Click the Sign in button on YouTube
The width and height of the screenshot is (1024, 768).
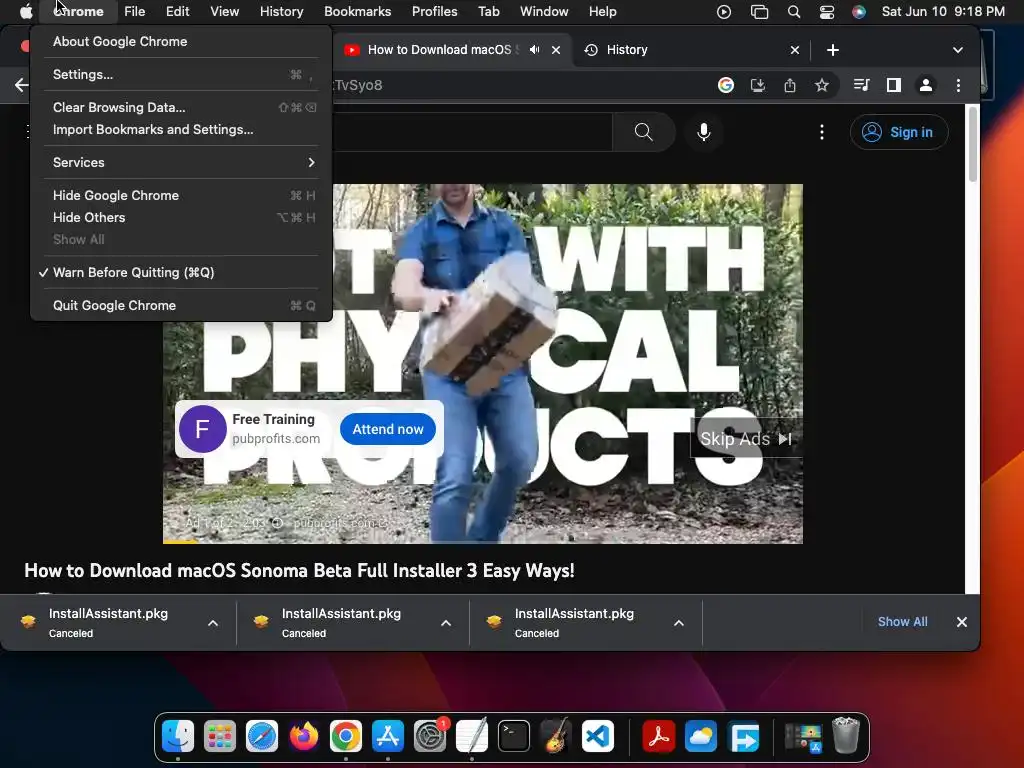pos(899,132)
